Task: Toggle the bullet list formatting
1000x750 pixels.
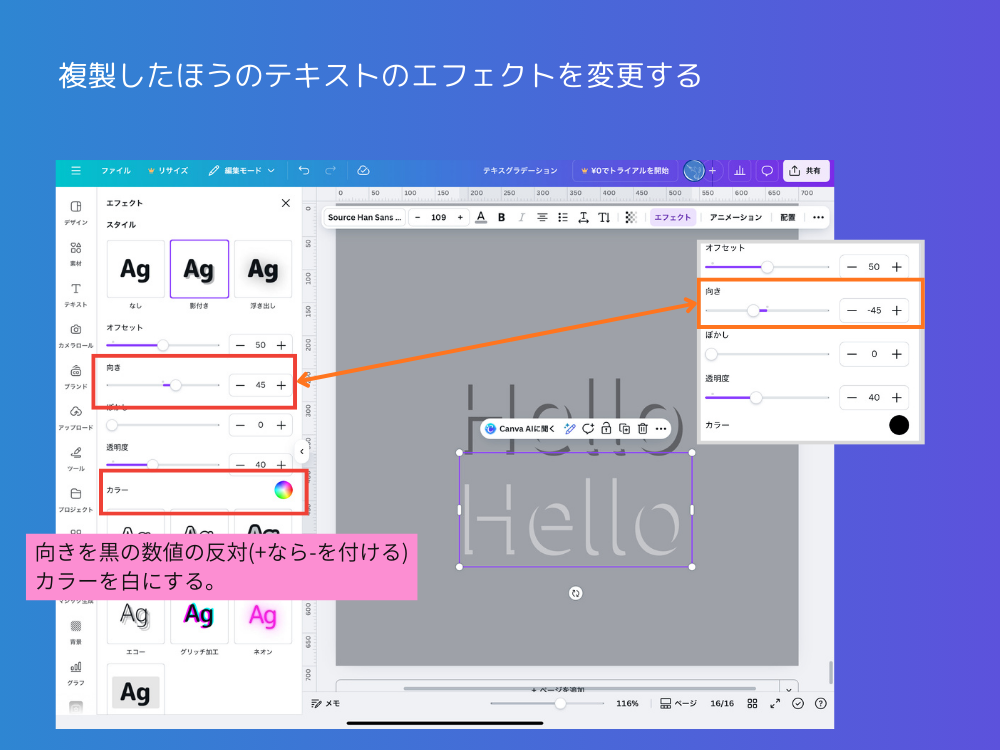Action: (561, 216)
